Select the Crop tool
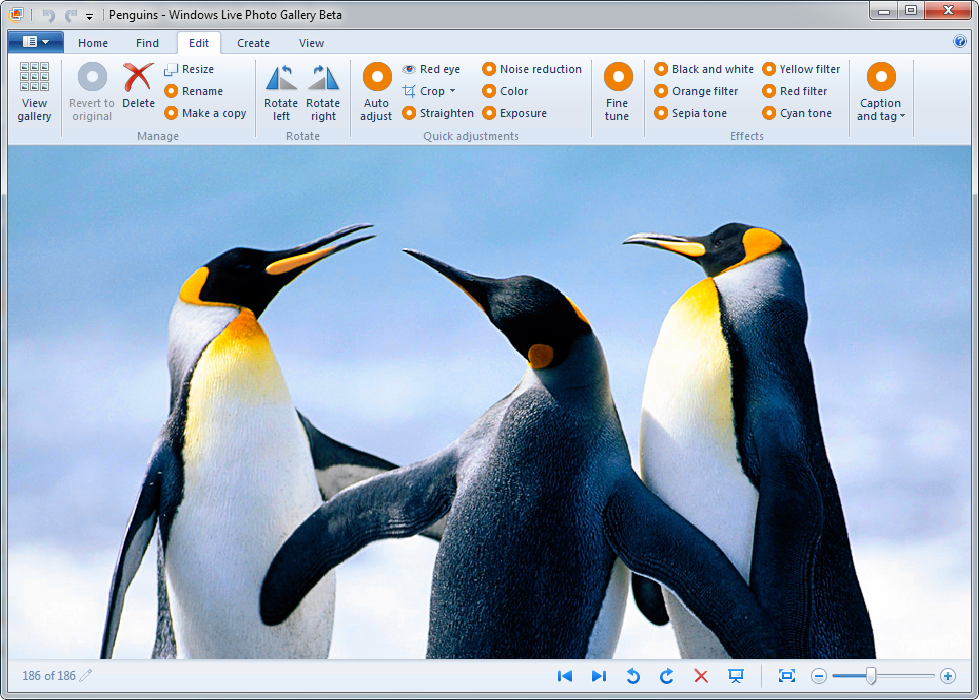Image resolution: width=979 pixels, height=700 pixels. (423, 91)
